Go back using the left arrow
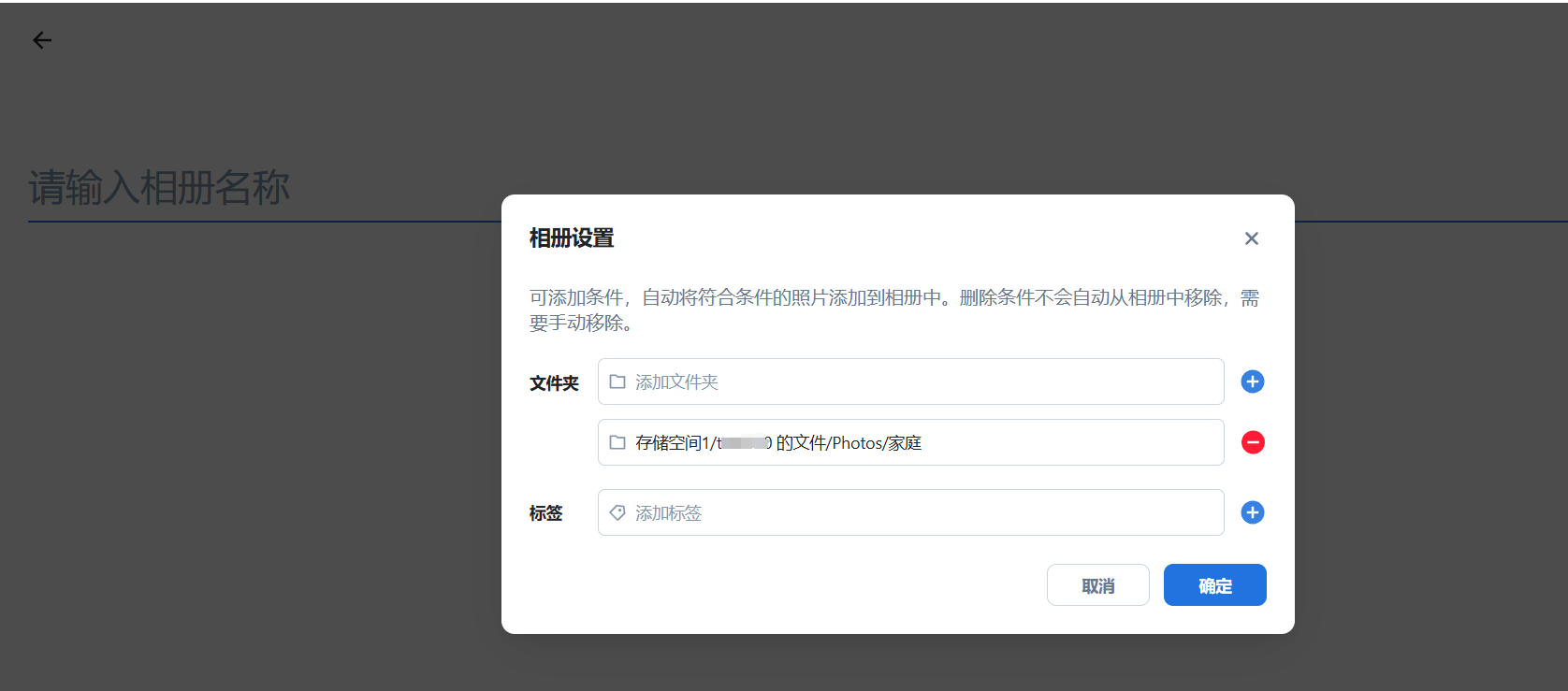Viewport: 1568px width, 691px height. (x=42, y=40)
